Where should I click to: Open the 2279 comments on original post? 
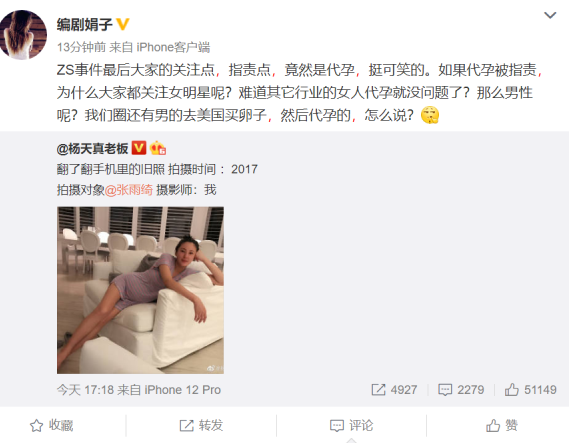tap(461, 390)
